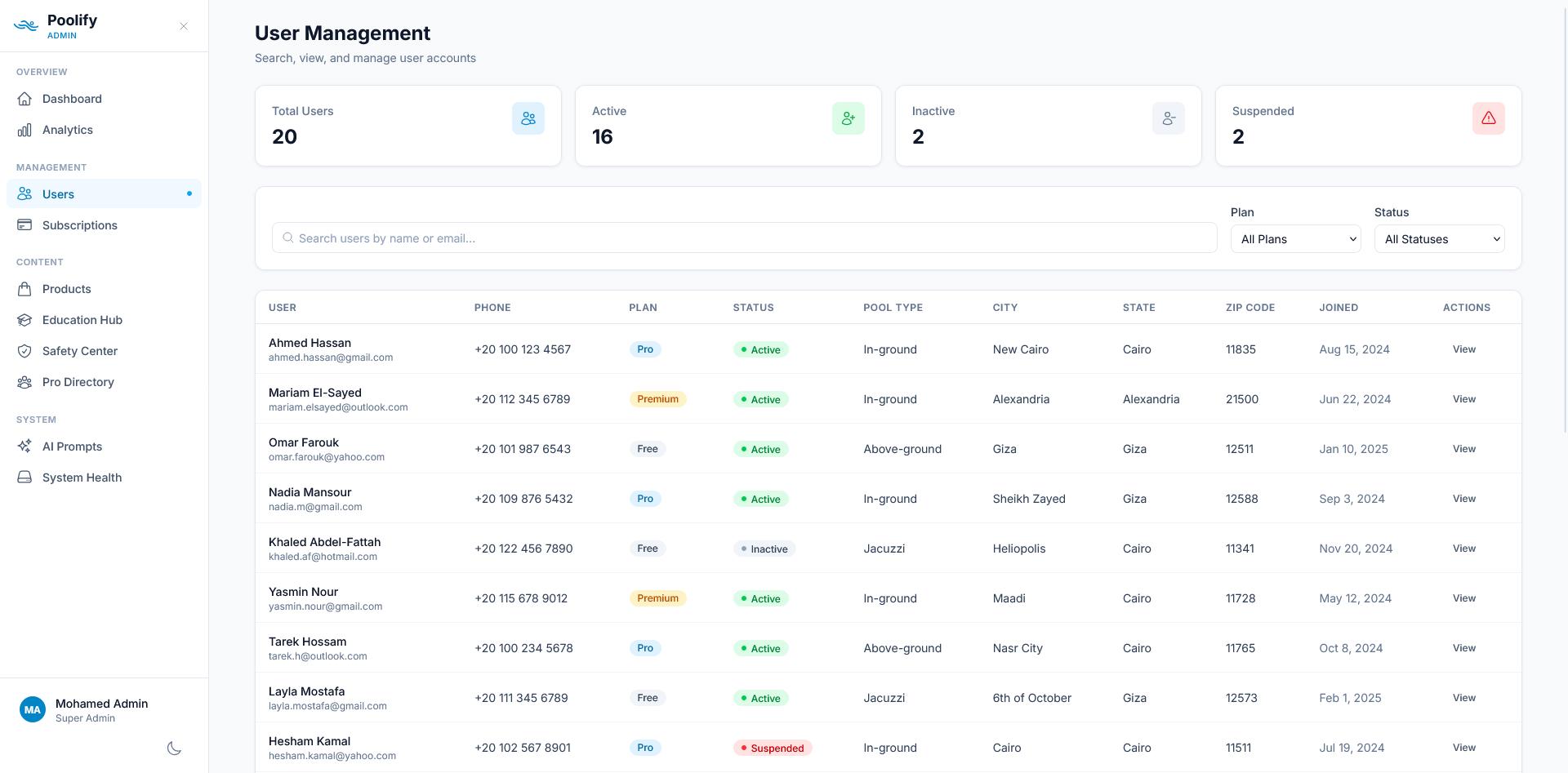
Task: Open View action for Omar Farouk
Action: 1463,449
